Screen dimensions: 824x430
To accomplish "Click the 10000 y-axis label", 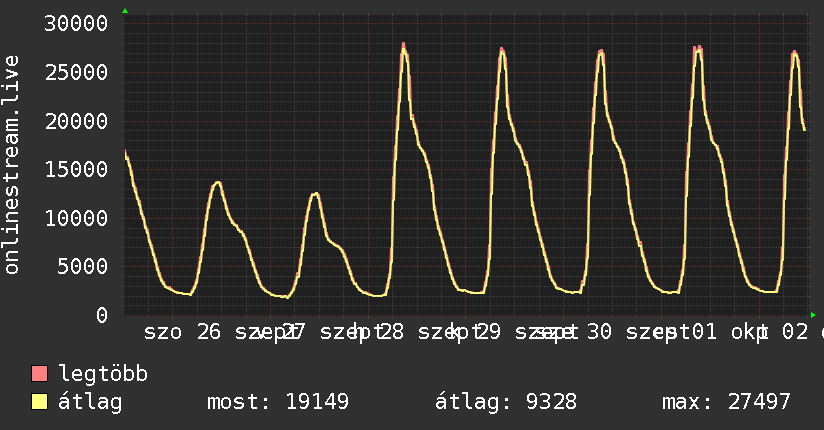I will [x=76, y=218].
